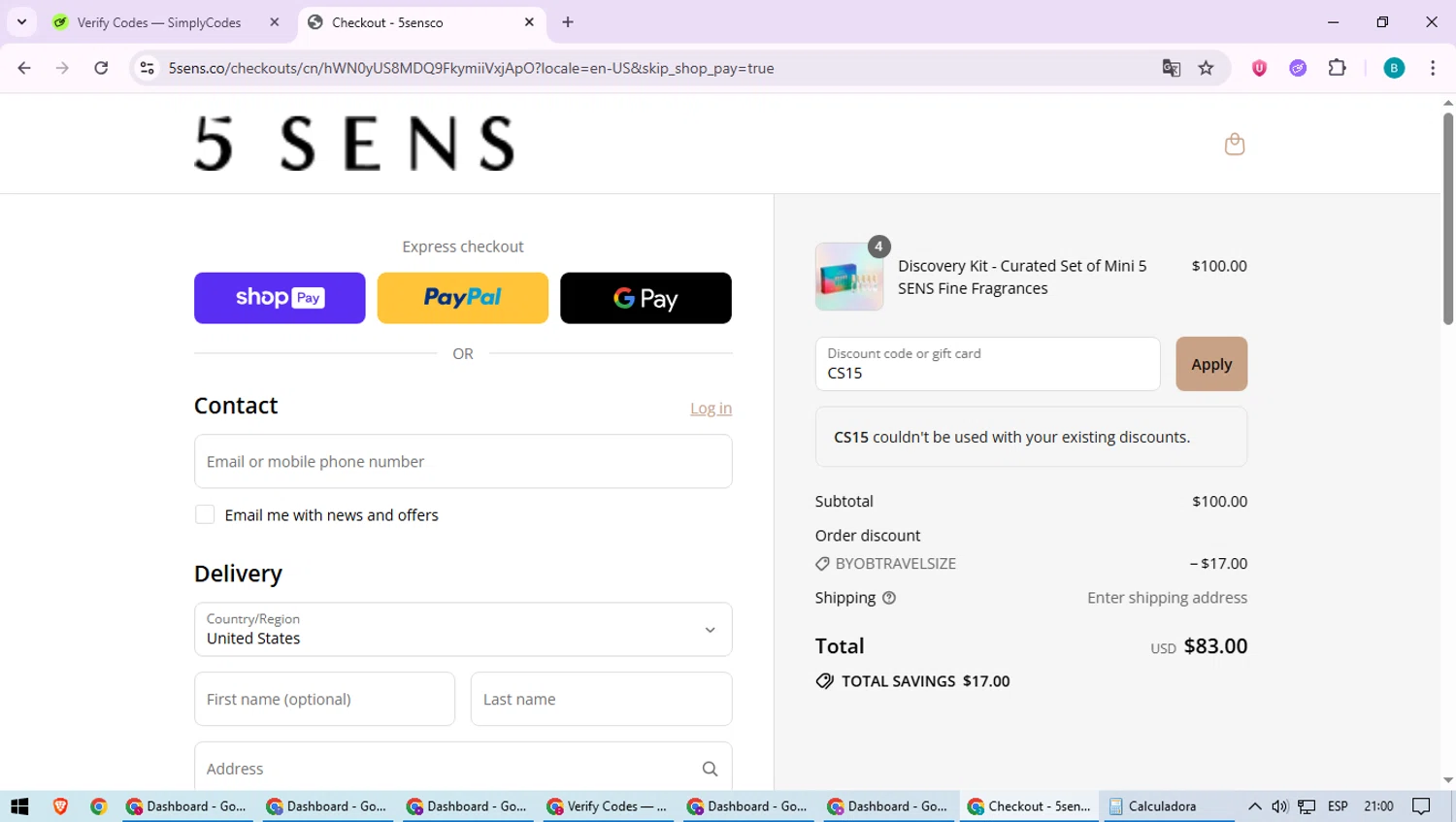Open the purple round extension icon
This screenshot has height=822, width=1456.
pyautogui.click(x=1298, y=68)
